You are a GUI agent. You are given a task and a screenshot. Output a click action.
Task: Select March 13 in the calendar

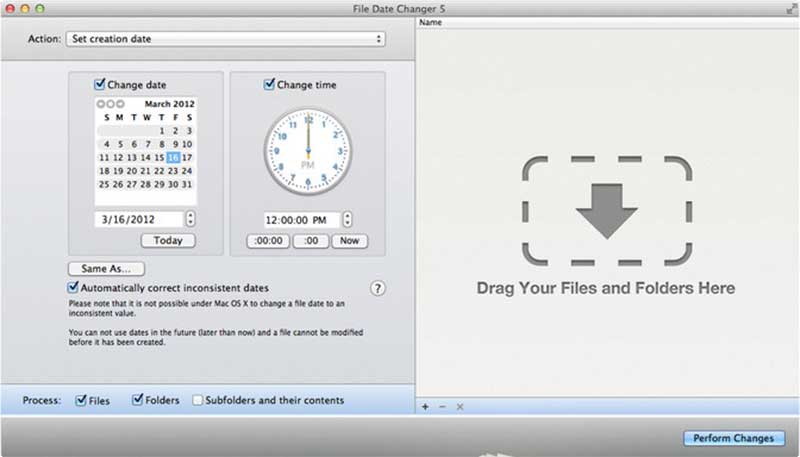click(132, 157)
